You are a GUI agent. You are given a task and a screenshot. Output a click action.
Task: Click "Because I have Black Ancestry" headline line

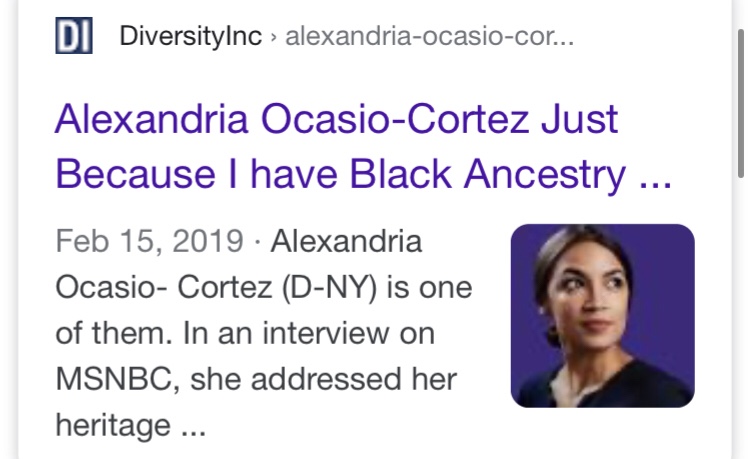click(340, 176)
